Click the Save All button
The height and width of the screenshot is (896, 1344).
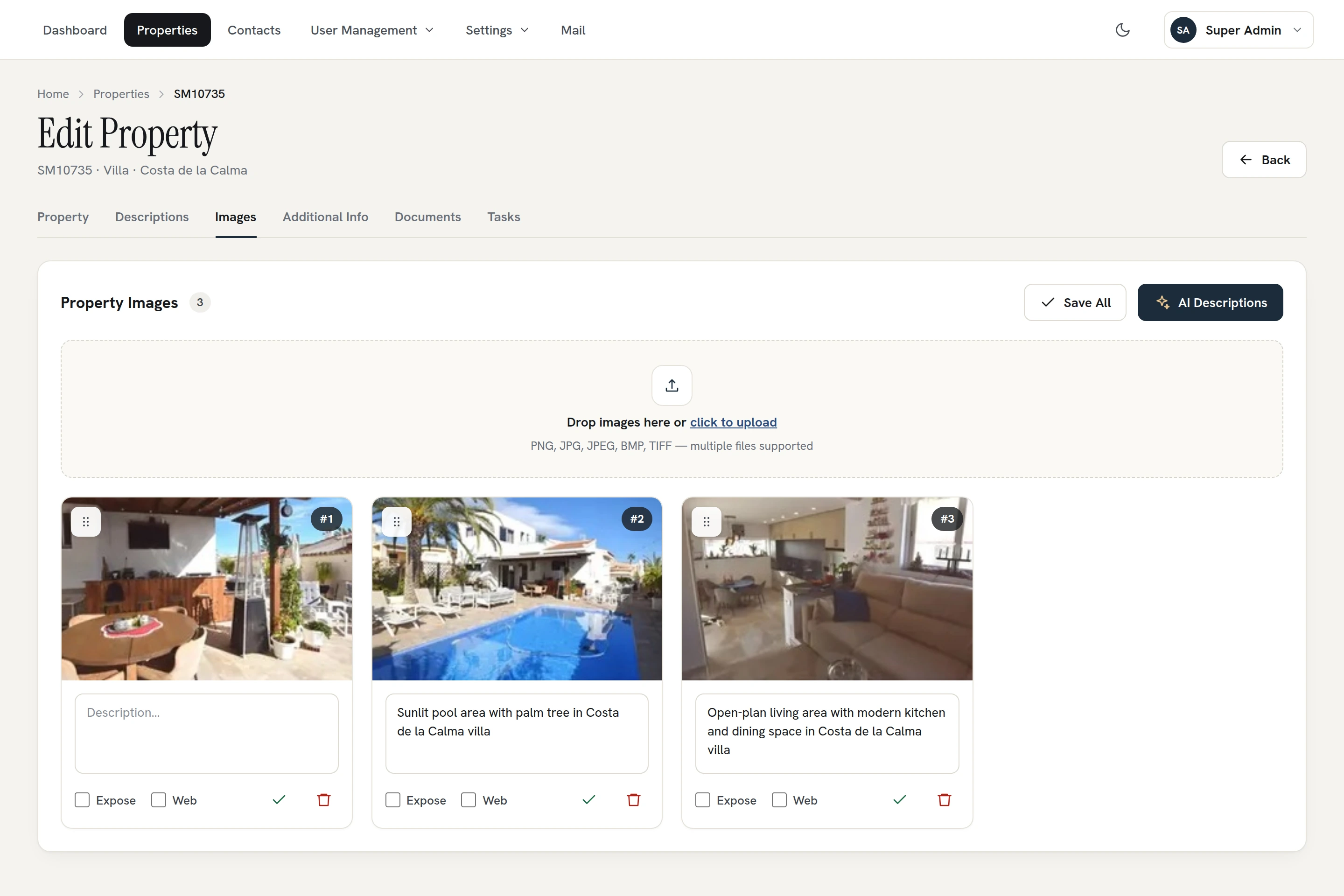1075,302
